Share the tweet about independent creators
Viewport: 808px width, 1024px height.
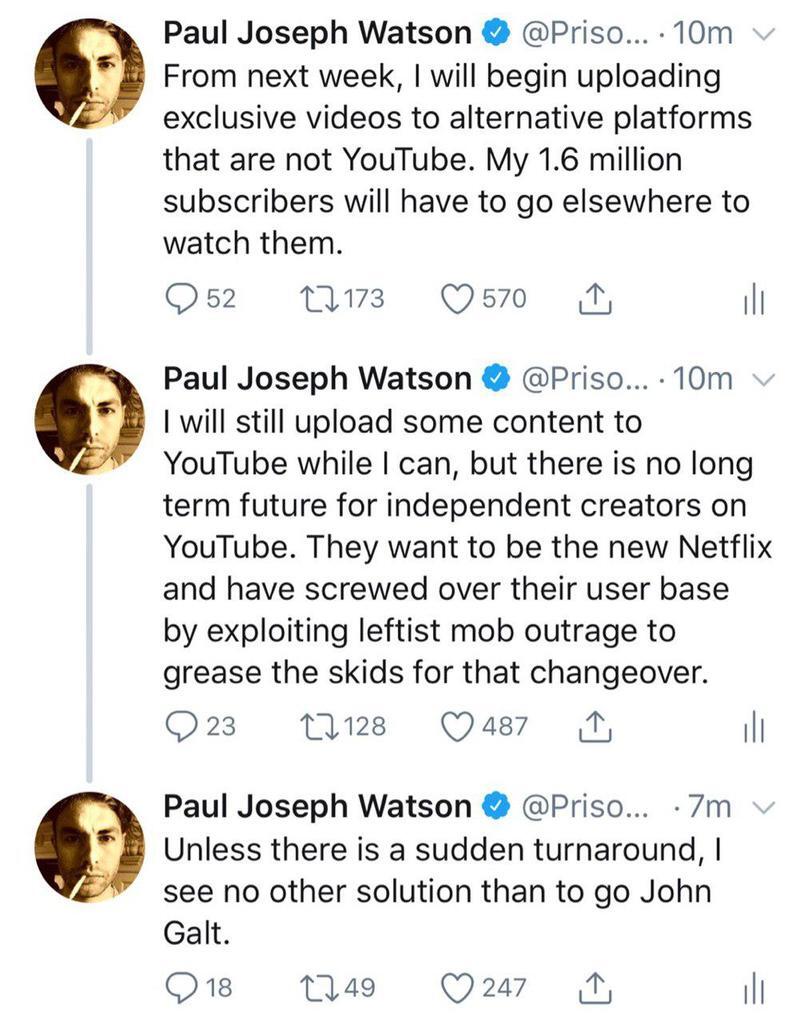point(595,726)
